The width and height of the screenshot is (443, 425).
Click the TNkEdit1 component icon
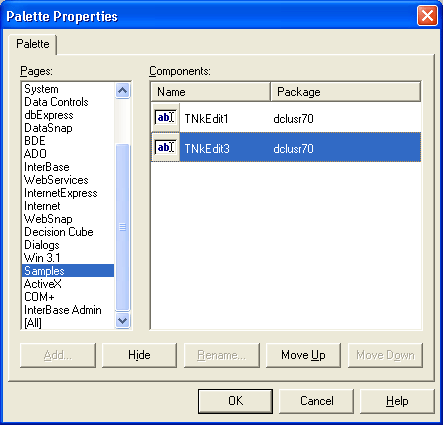coord(165,118)
